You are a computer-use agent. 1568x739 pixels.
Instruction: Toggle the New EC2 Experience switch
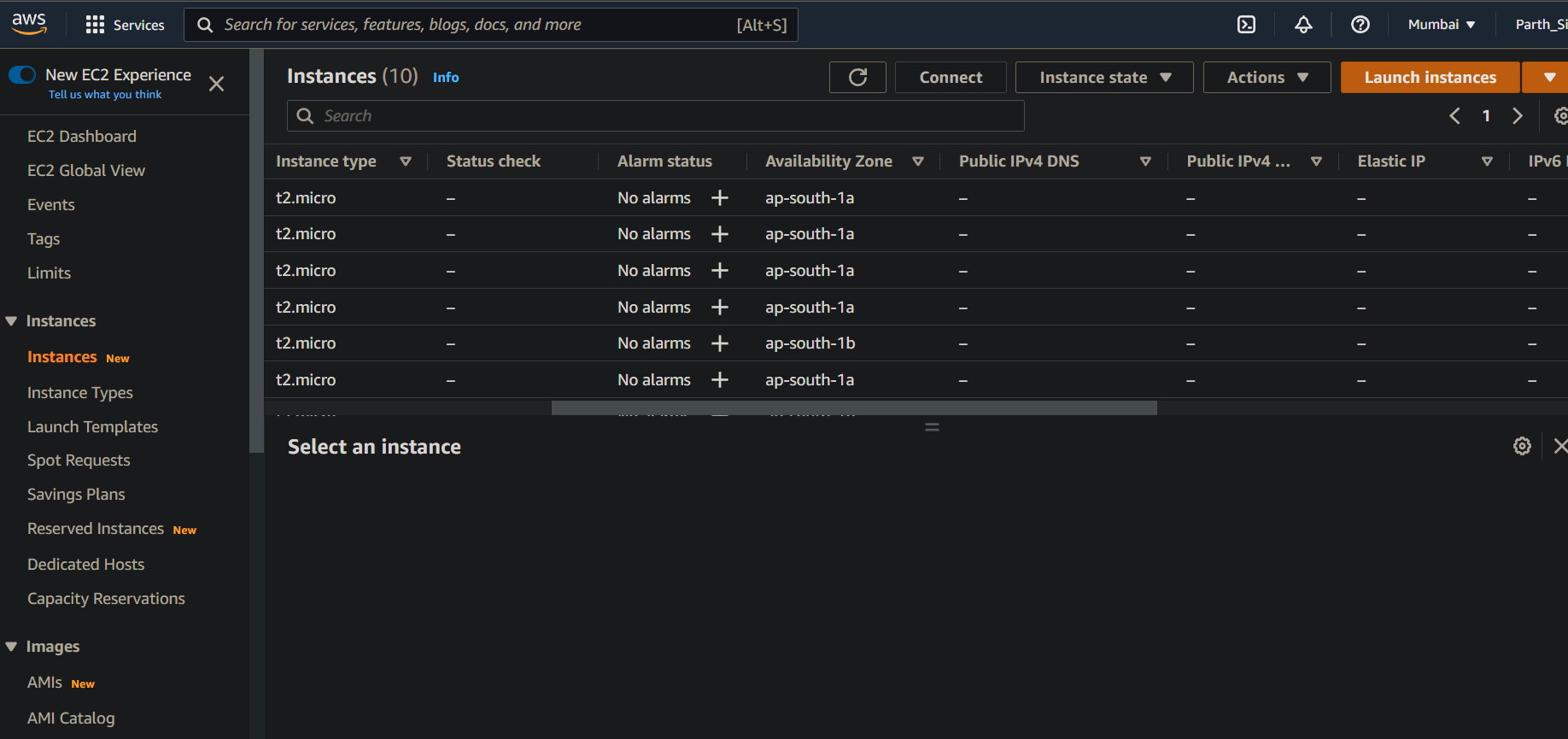(x=22, y=75)
